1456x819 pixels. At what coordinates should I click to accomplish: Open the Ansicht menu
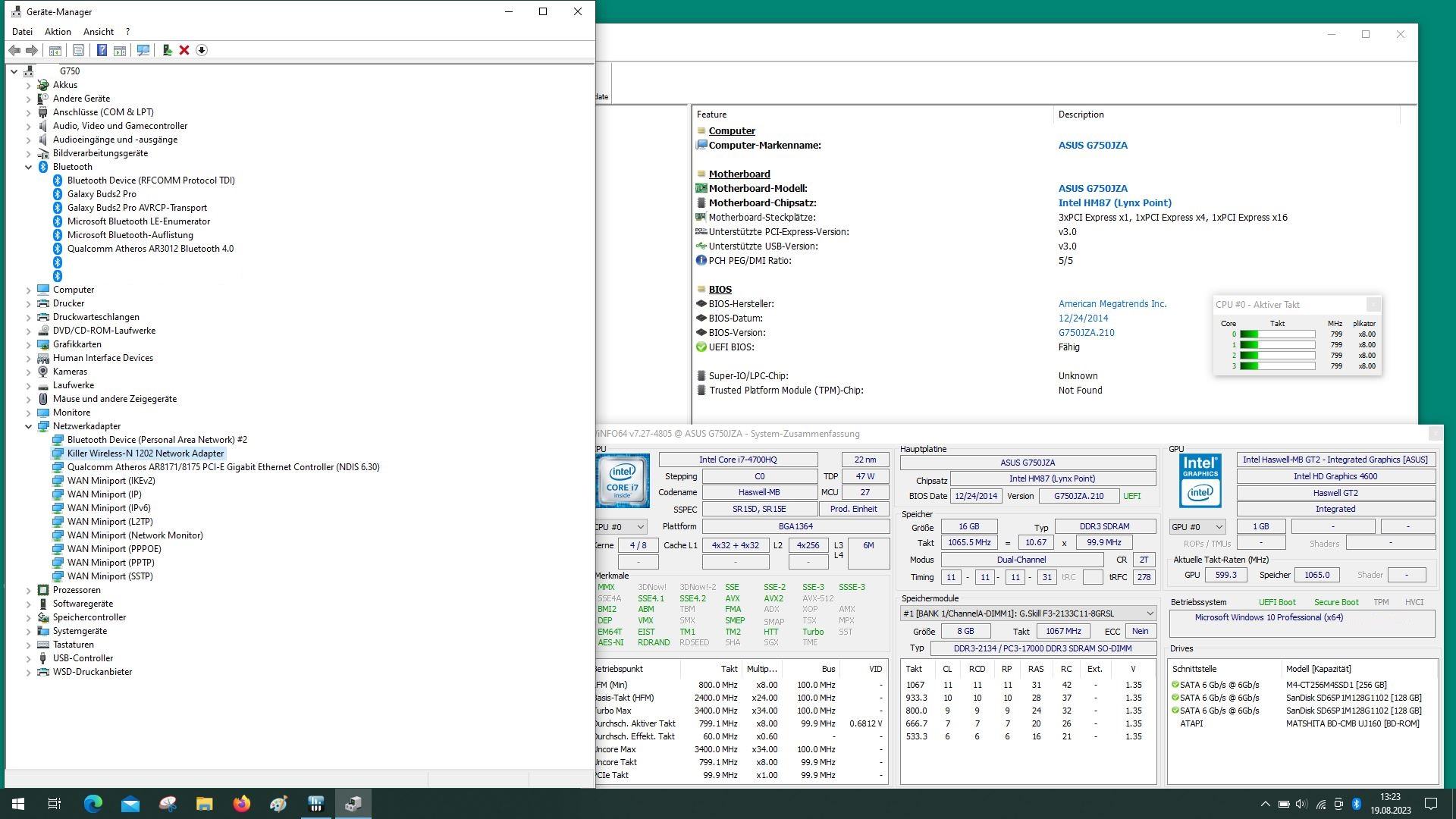pos(99,32)
